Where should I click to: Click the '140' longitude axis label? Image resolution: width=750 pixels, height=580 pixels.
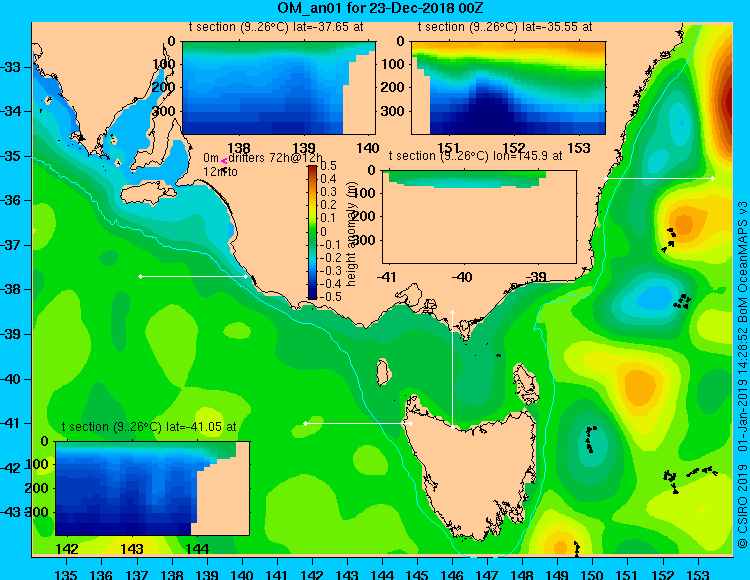pyautogui.click(x=242, y=575)
